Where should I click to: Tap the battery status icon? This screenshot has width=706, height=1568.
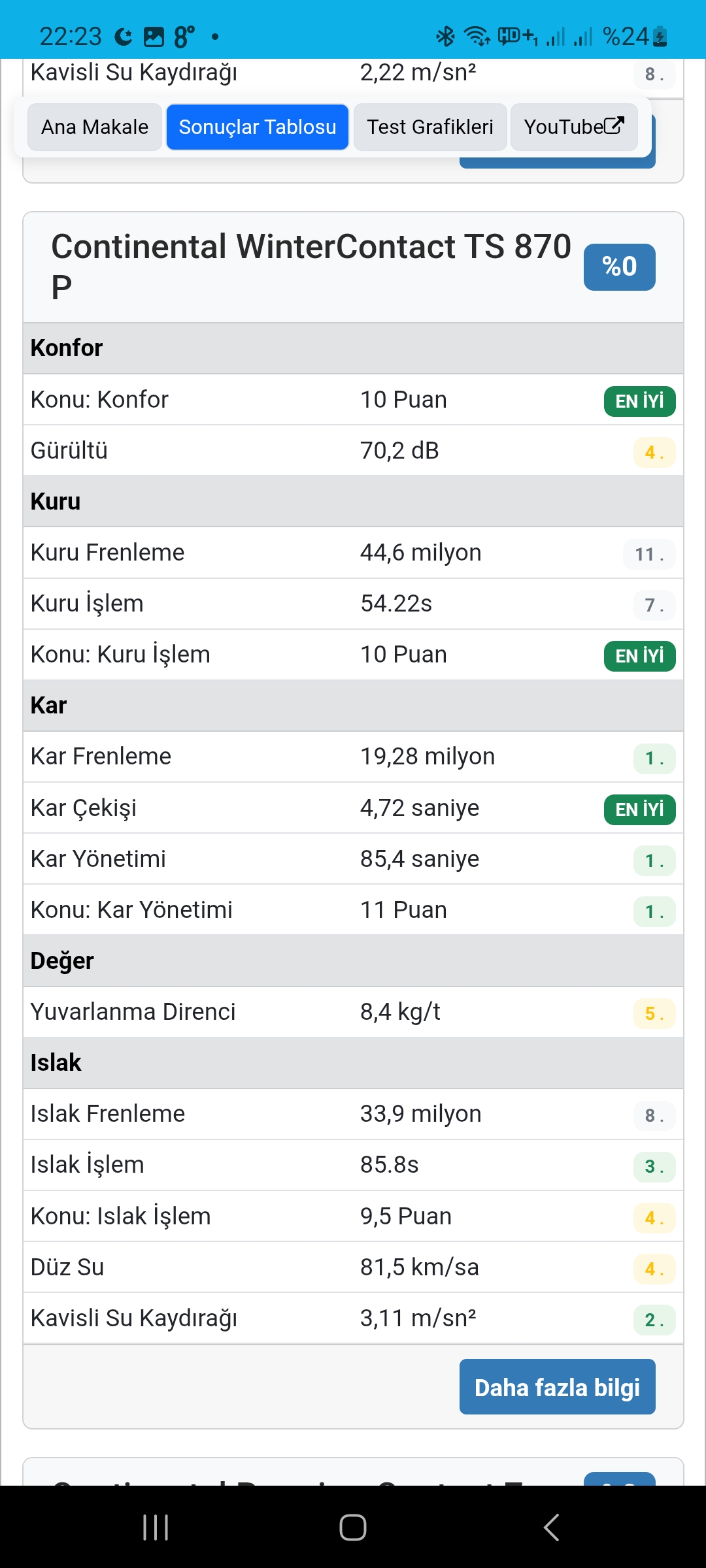pyautogui.click(x=660, y=37)
